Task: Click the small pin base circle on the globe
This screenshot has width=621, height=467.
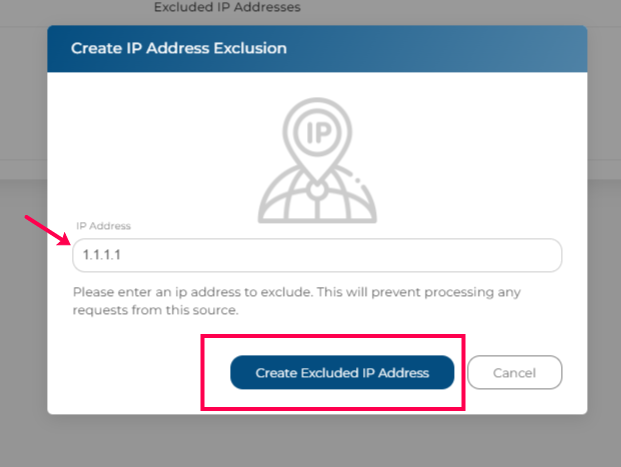Action: coord(317,190)
